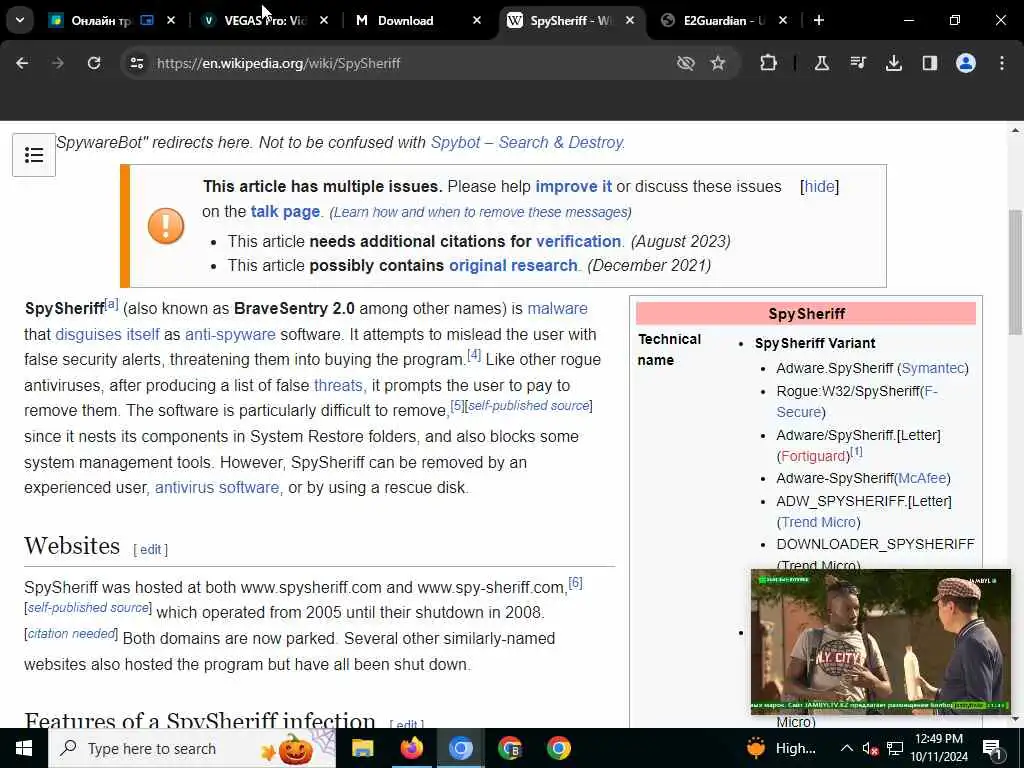Viewport: 1024px width, 768px height.
Task: Open the Downloads icon
Action: point(894,63)
